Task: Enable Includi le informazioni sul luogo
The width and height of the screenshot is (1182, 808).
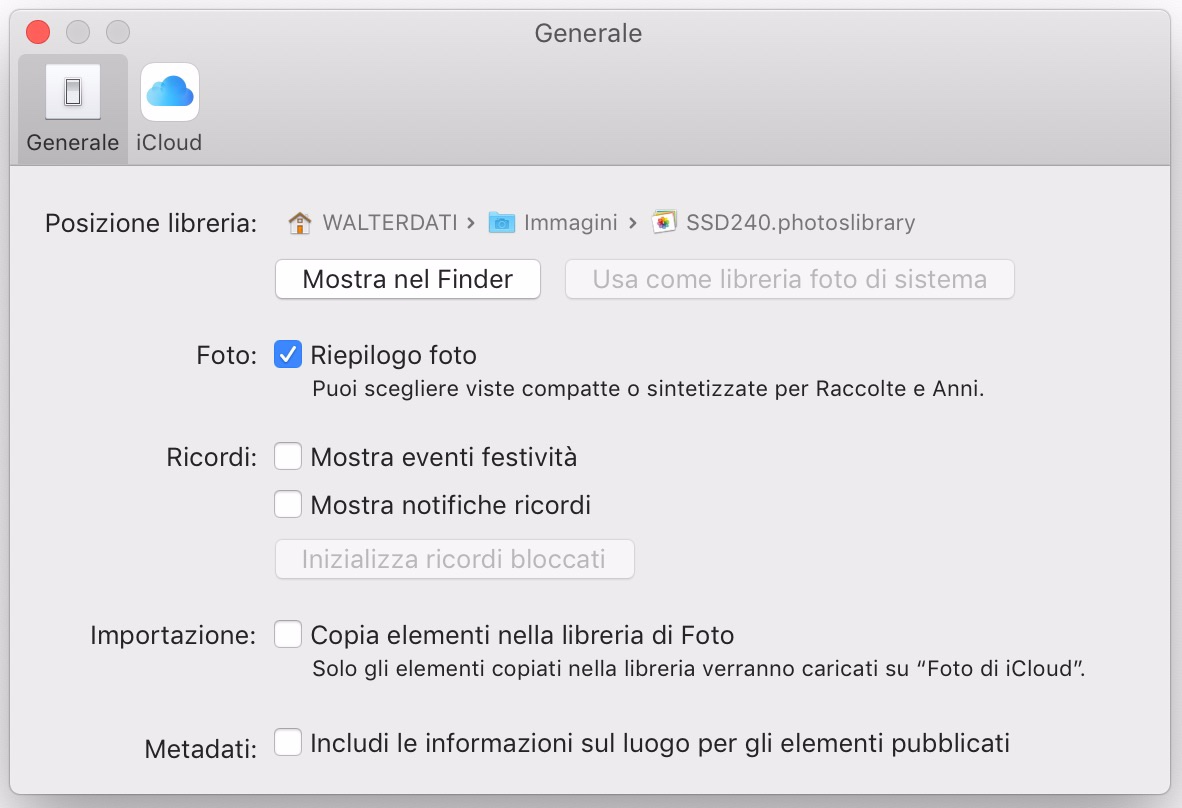Action: click(288, 743)
